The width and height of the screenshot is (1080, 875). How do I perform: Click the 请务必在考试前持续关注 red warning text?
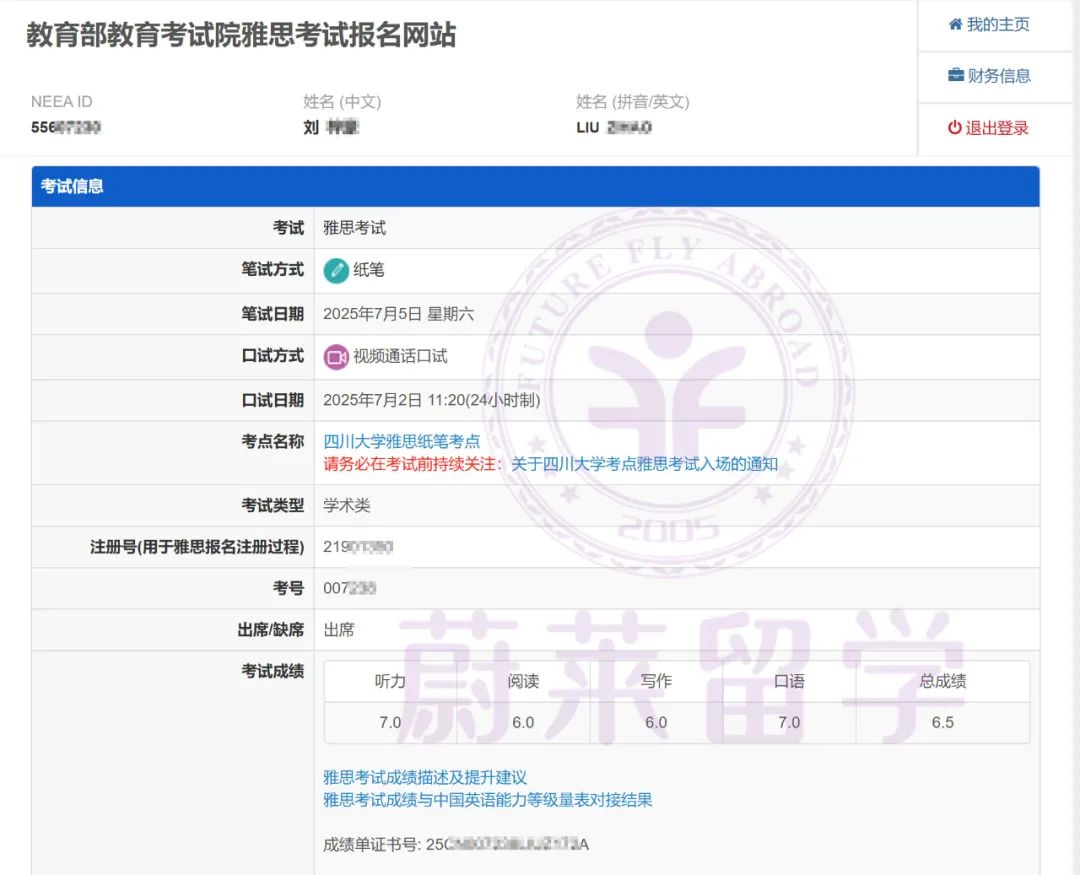pos(413,464)
